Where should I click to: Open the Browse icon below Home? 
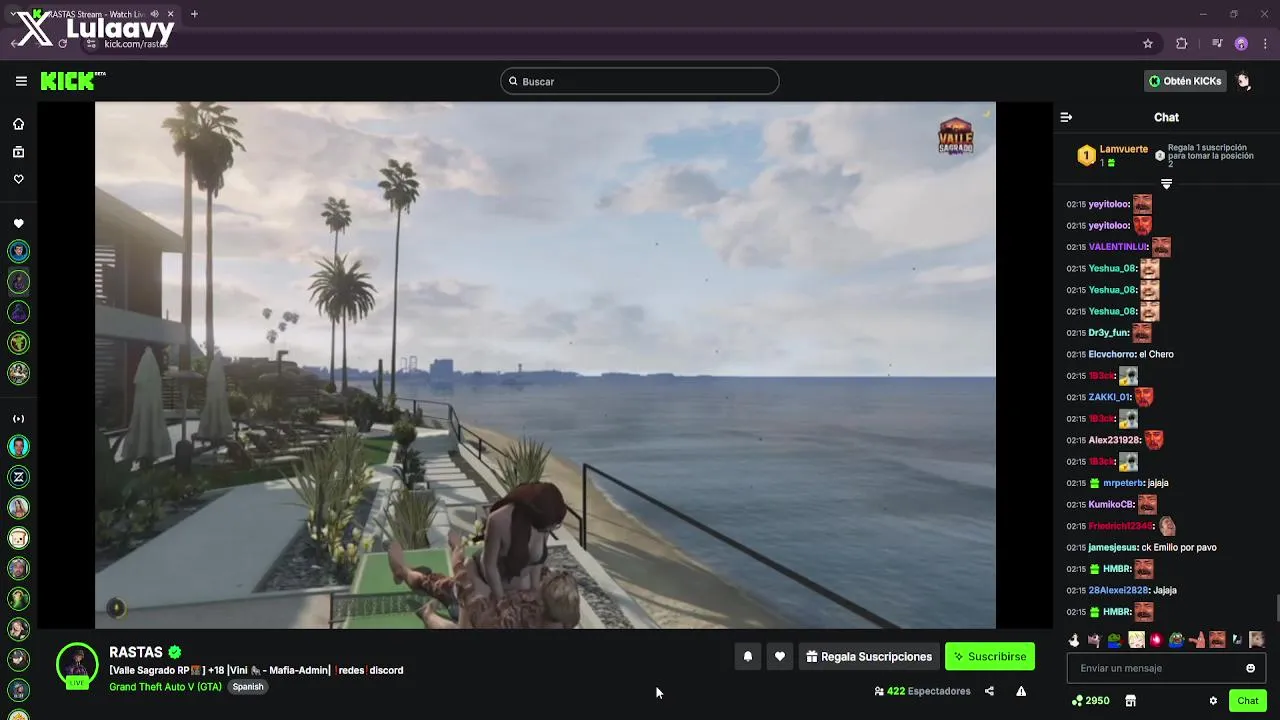click(18, 152)
